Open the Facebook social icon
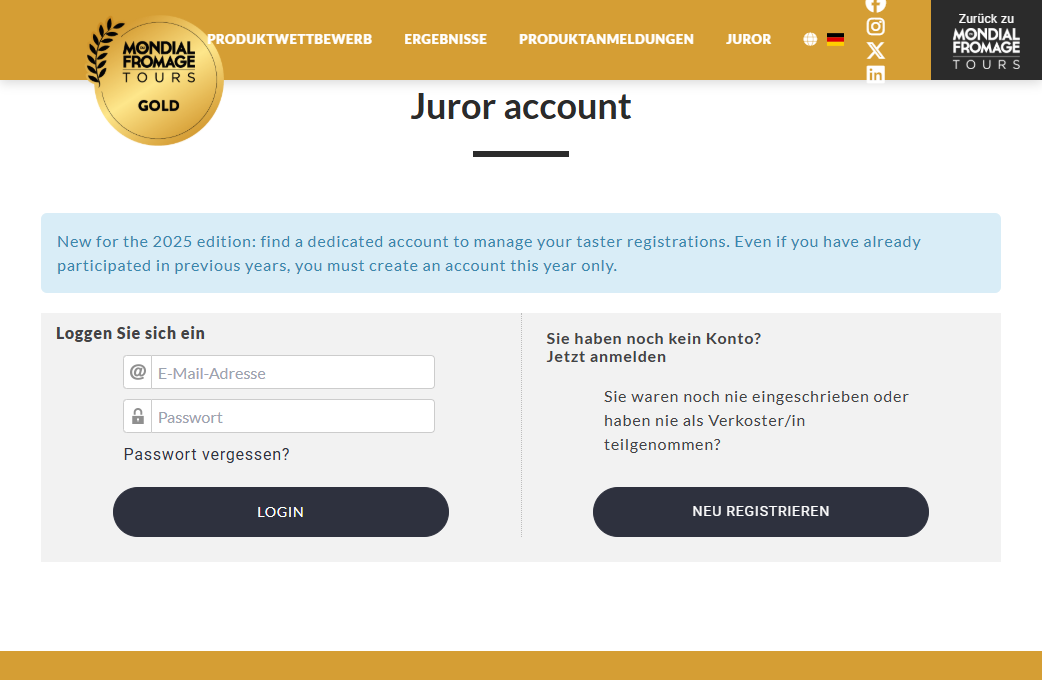1042x680 pixels. [875, 5]
